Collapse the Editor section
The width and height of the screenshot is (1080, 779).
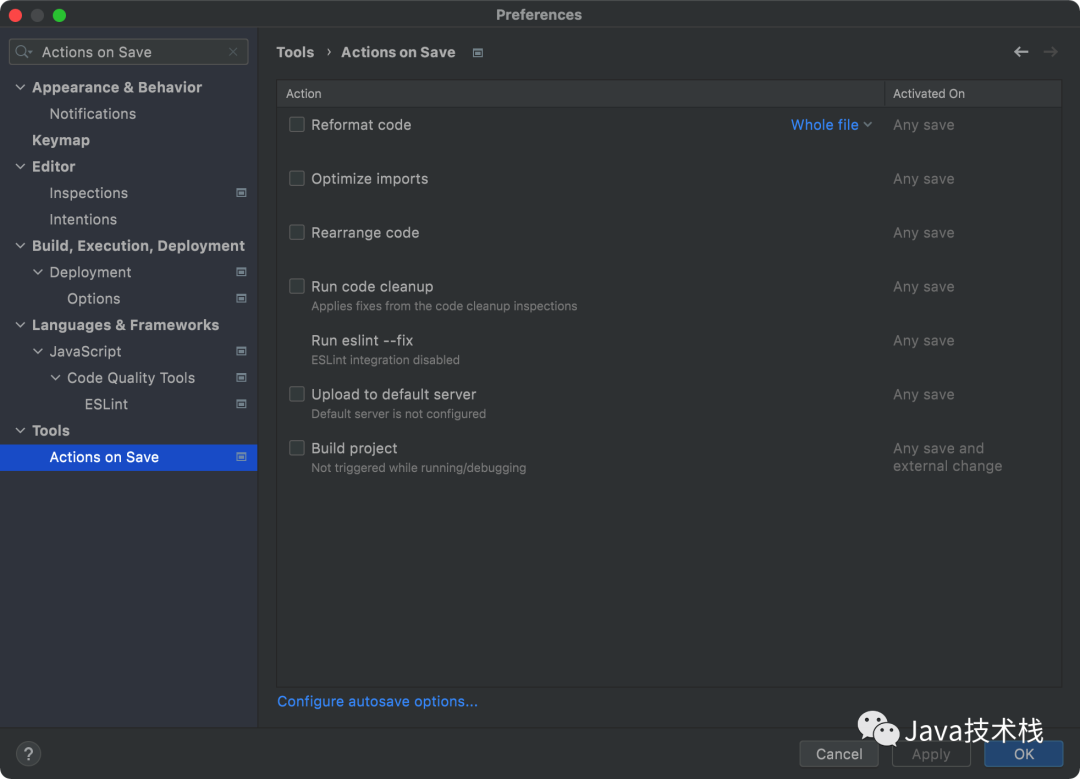pyautogui.click(x=20, y=167)
